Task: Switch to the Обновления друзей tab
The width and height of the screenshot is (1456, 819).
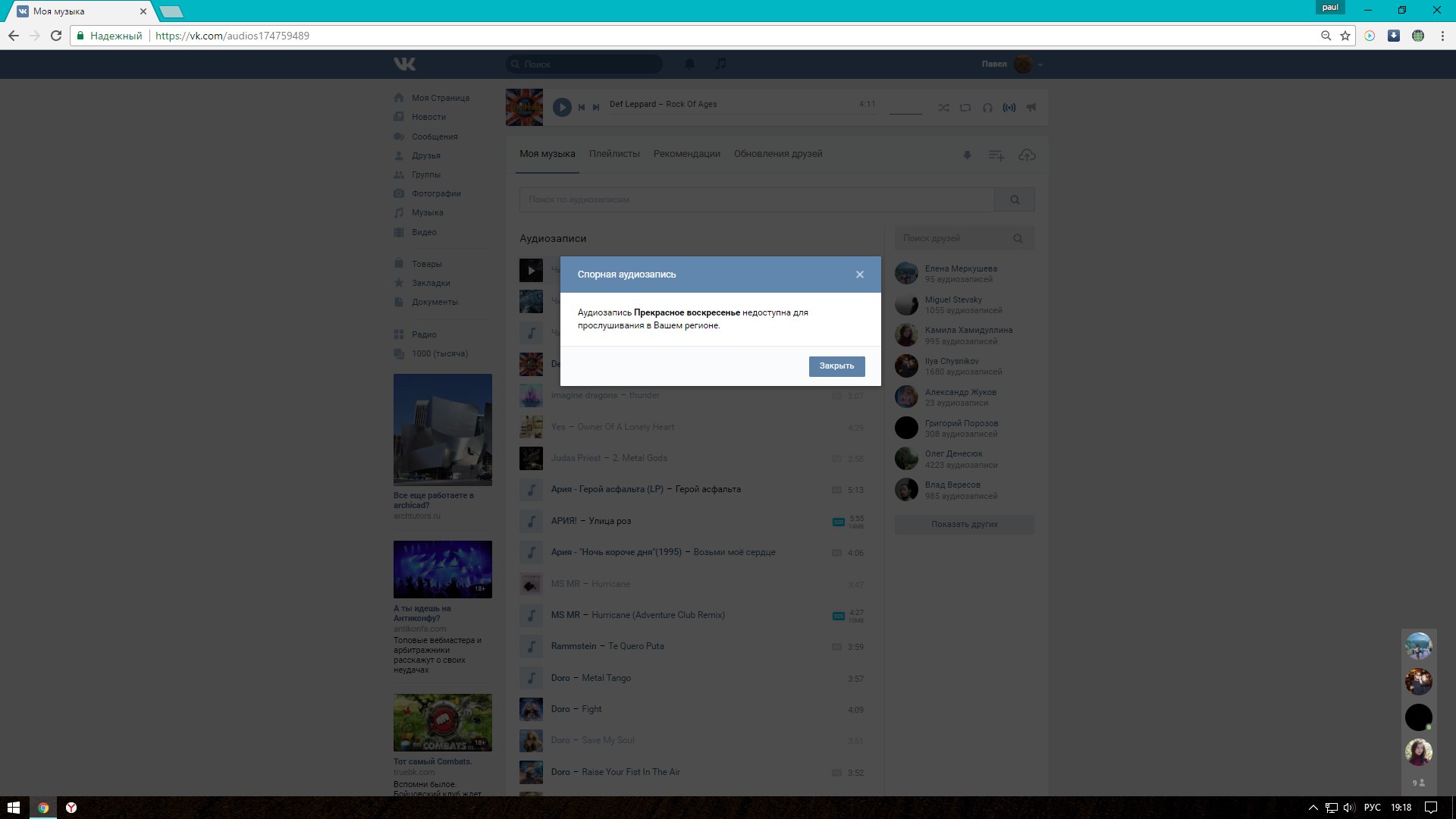Action: pyautogui.click(x=778, y=154)
